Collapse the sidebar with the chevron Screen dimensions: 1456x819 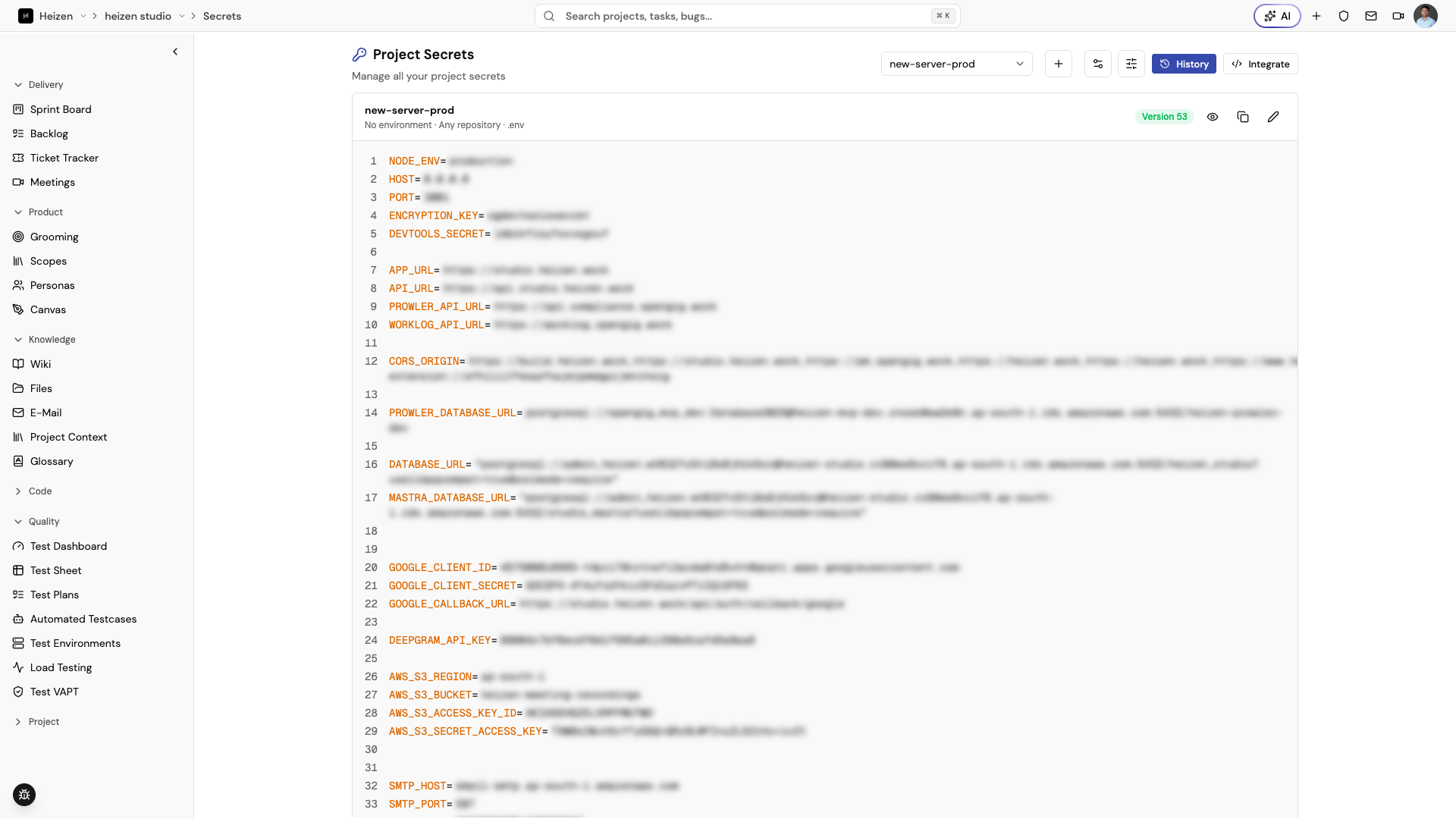coord(175,52)
